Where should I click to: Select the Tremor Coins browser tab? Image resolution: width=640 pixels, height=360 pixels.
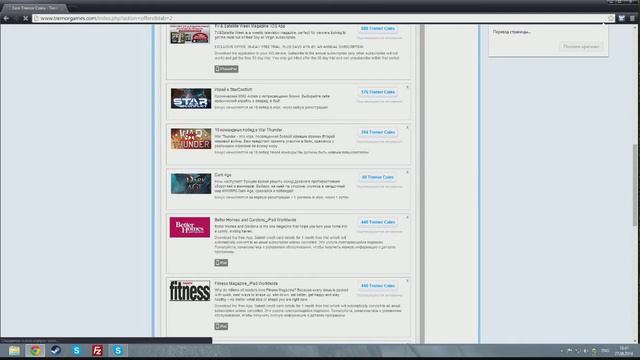(x=35, y=8)
